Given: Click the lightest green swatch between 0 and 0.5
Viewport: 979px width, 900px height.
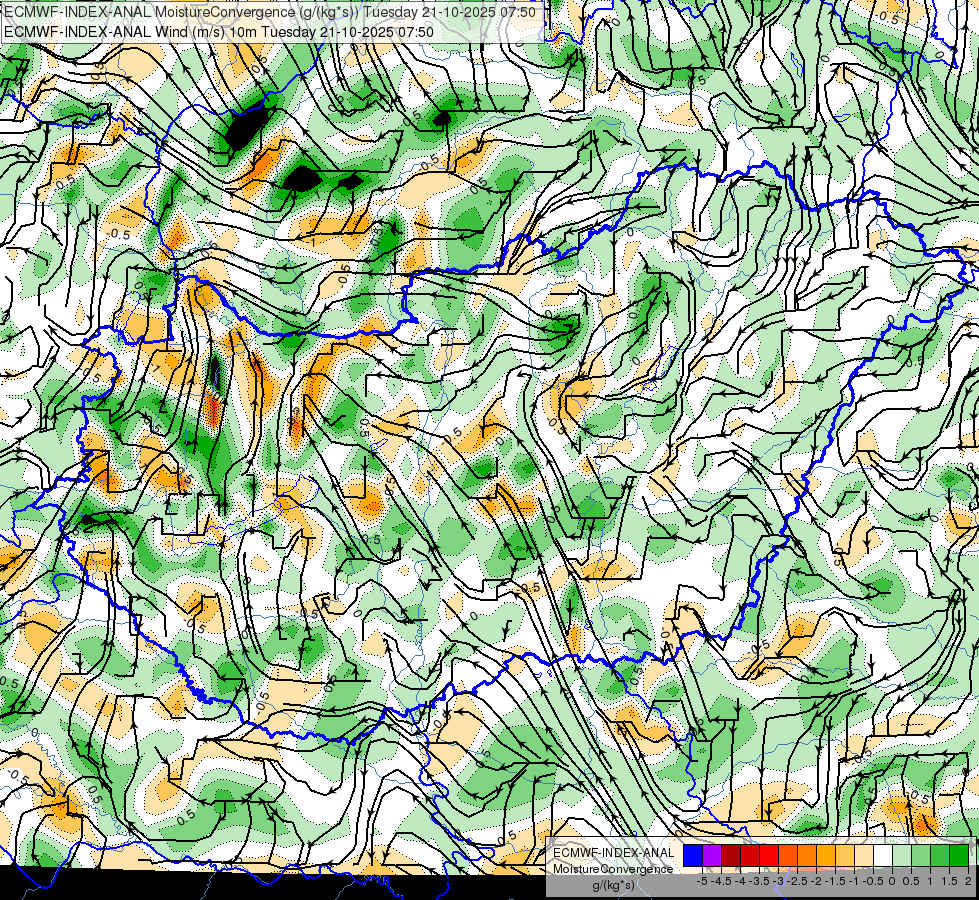Looking at the screenshot, I should [902, 855].
